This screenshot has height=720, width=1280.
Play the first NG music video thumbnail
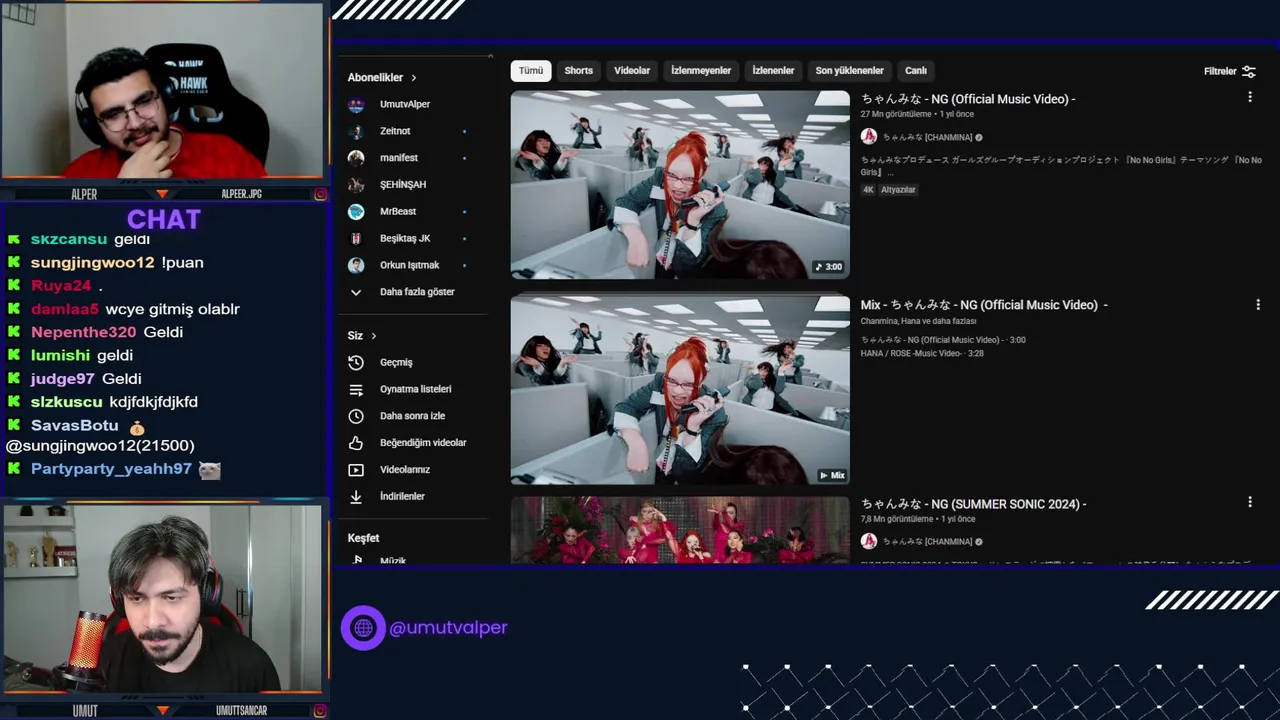tap(680, 185)
